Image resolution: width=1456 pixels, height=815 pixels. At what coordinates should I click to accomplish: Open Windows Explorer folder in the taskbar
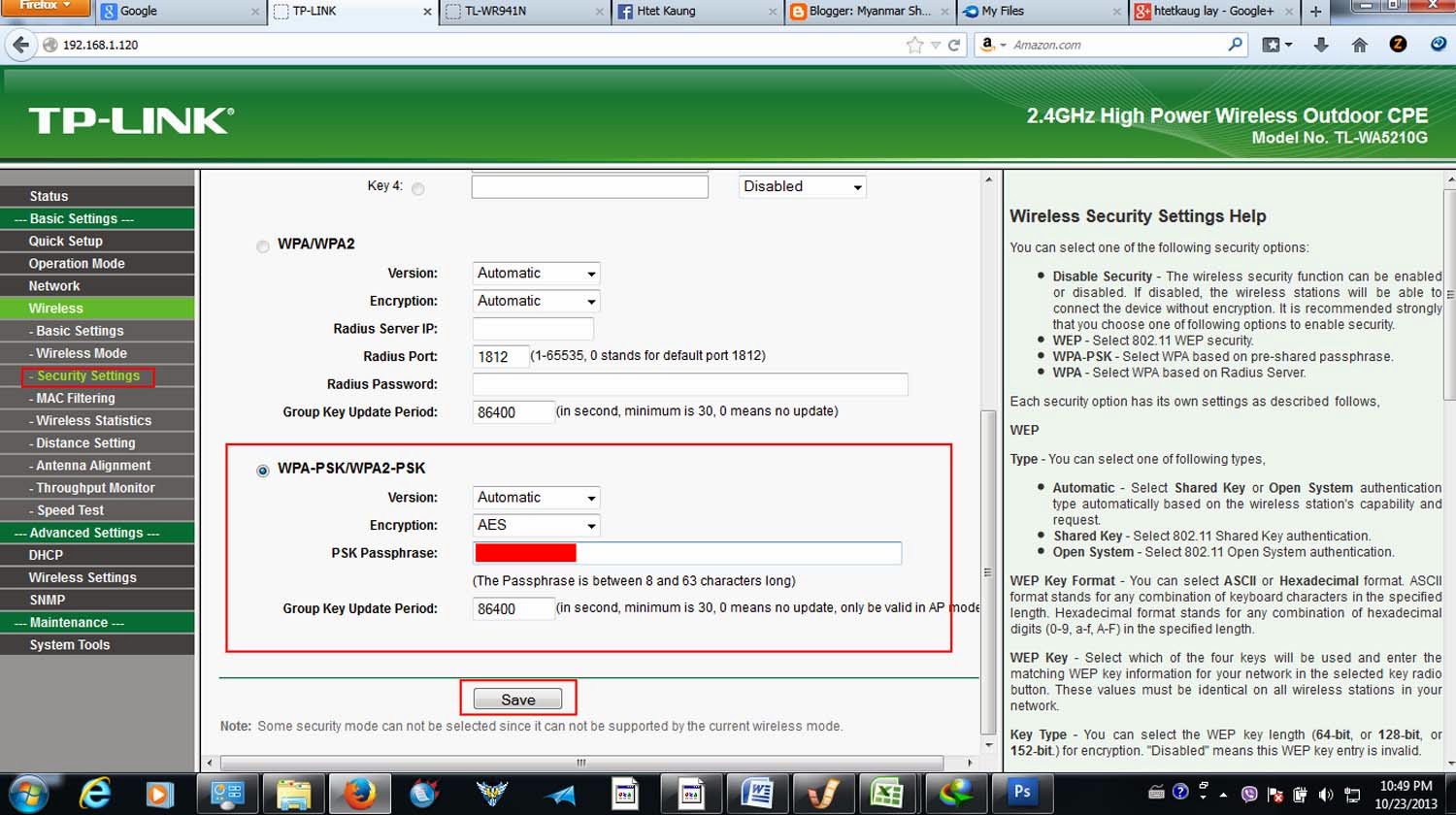293,794
